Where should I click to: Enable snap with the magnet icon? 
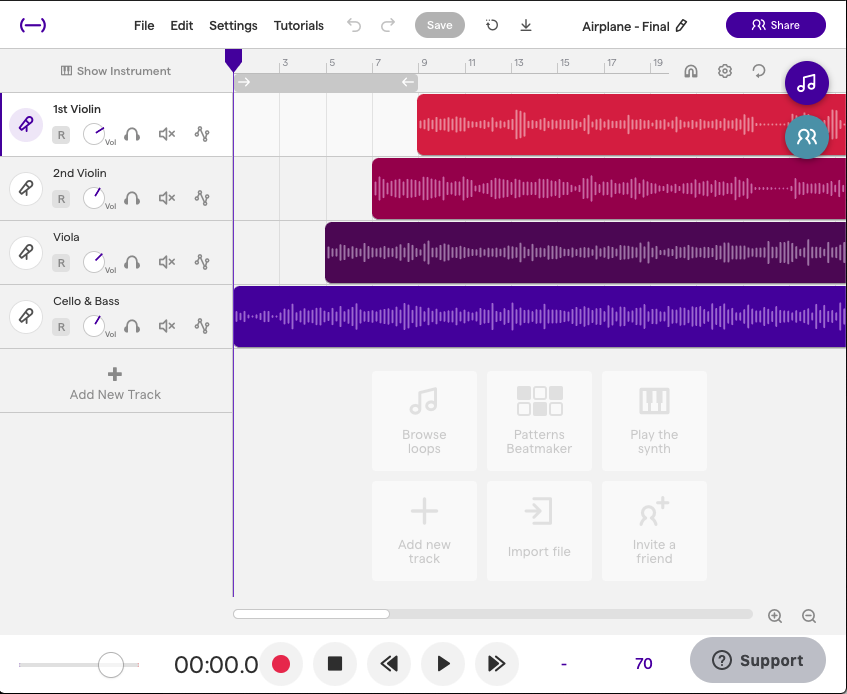coord(691,71)
